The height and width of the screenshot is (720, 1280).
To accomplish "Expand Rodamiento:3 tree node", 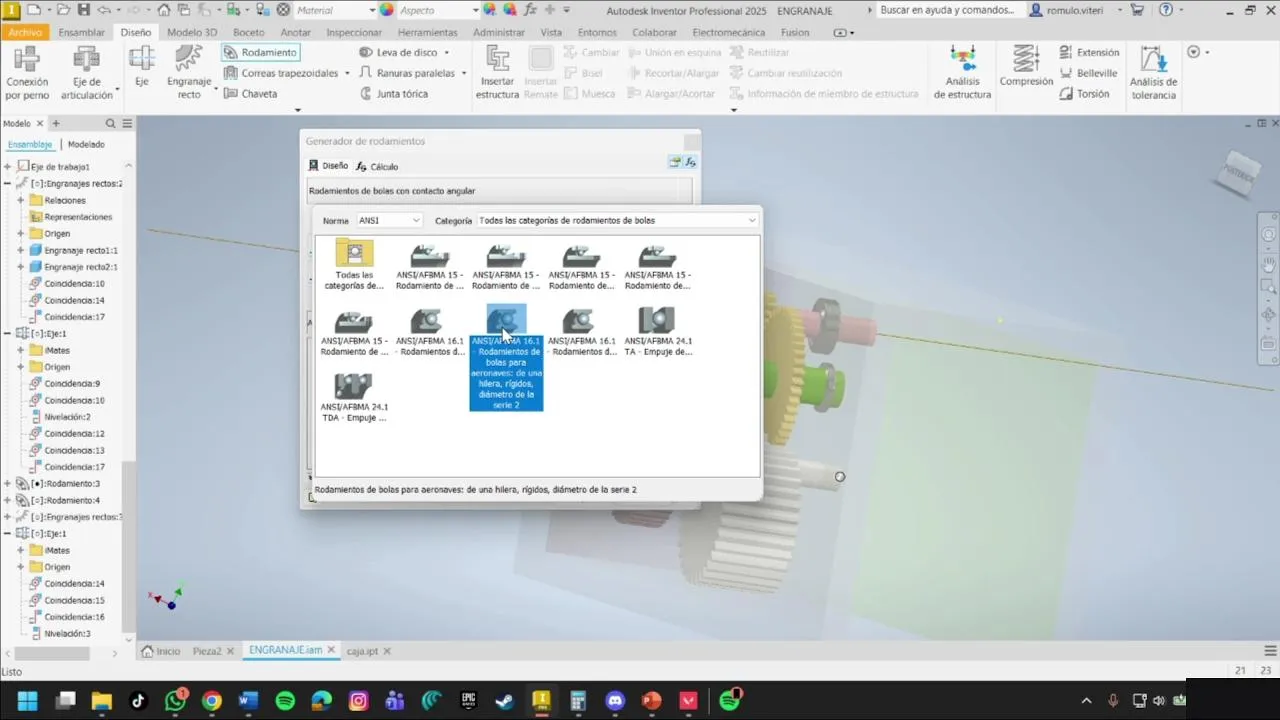I will click(7, 483).
